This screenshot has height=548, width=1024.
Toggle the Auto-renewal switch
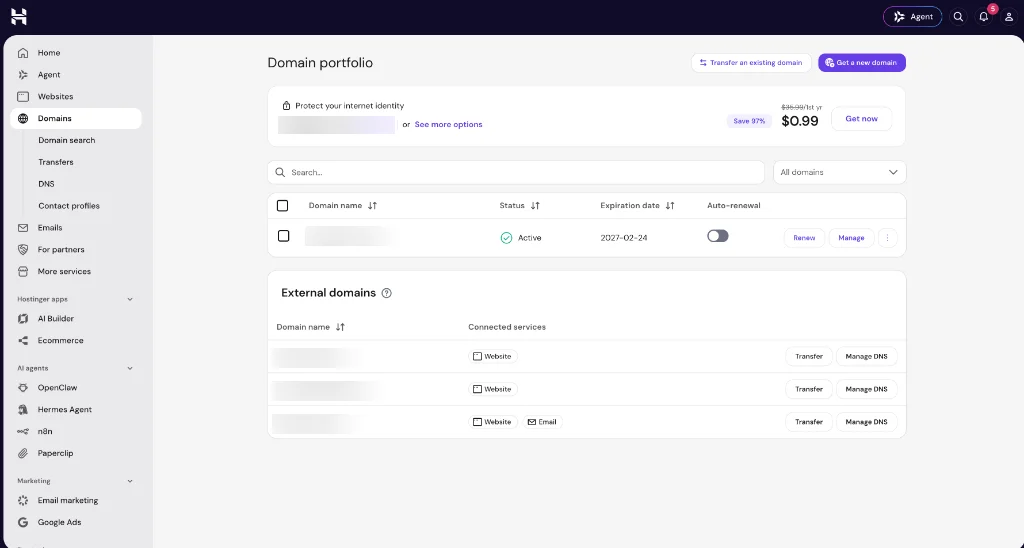click(718, 236)
